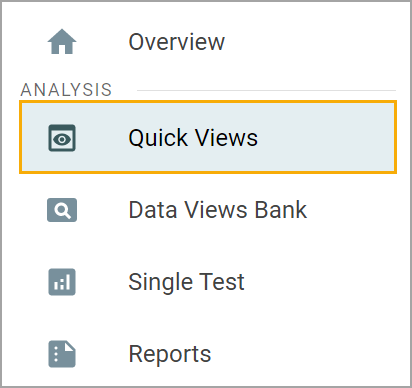Select the Quick Views text label

(x=193, y=138)
